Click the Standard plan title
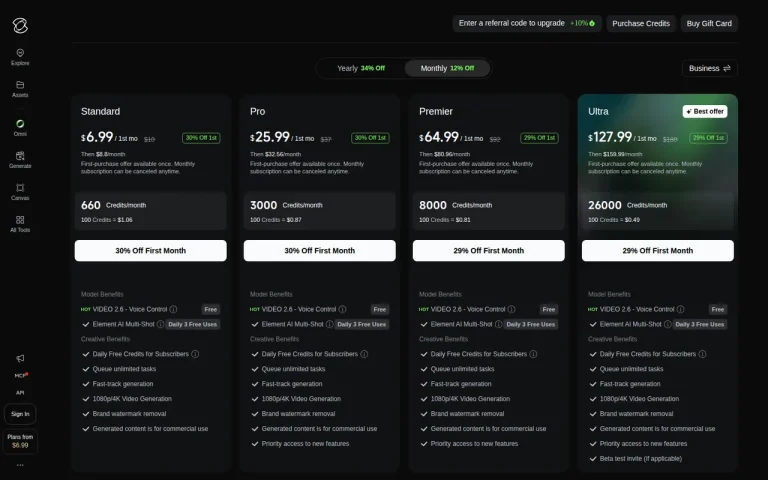The height and width of the screenshot is (480, 768). point(100,112)
